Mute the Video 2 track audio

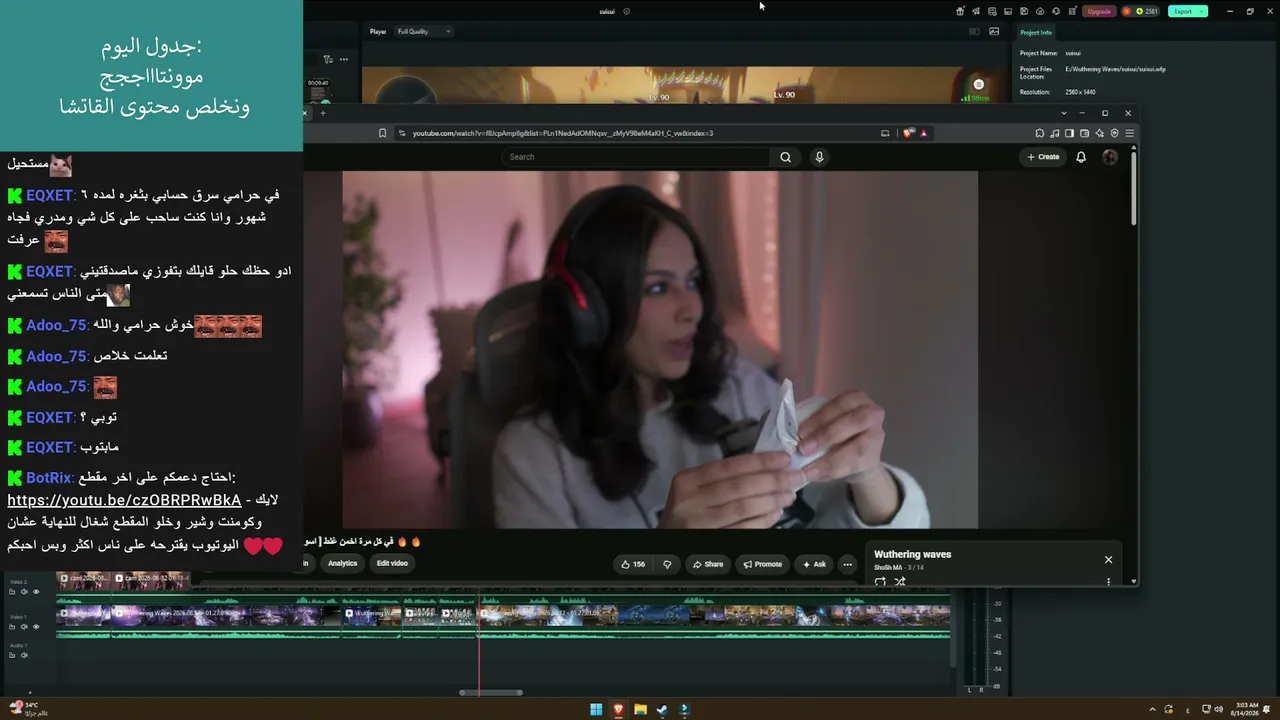coord(24,592)
